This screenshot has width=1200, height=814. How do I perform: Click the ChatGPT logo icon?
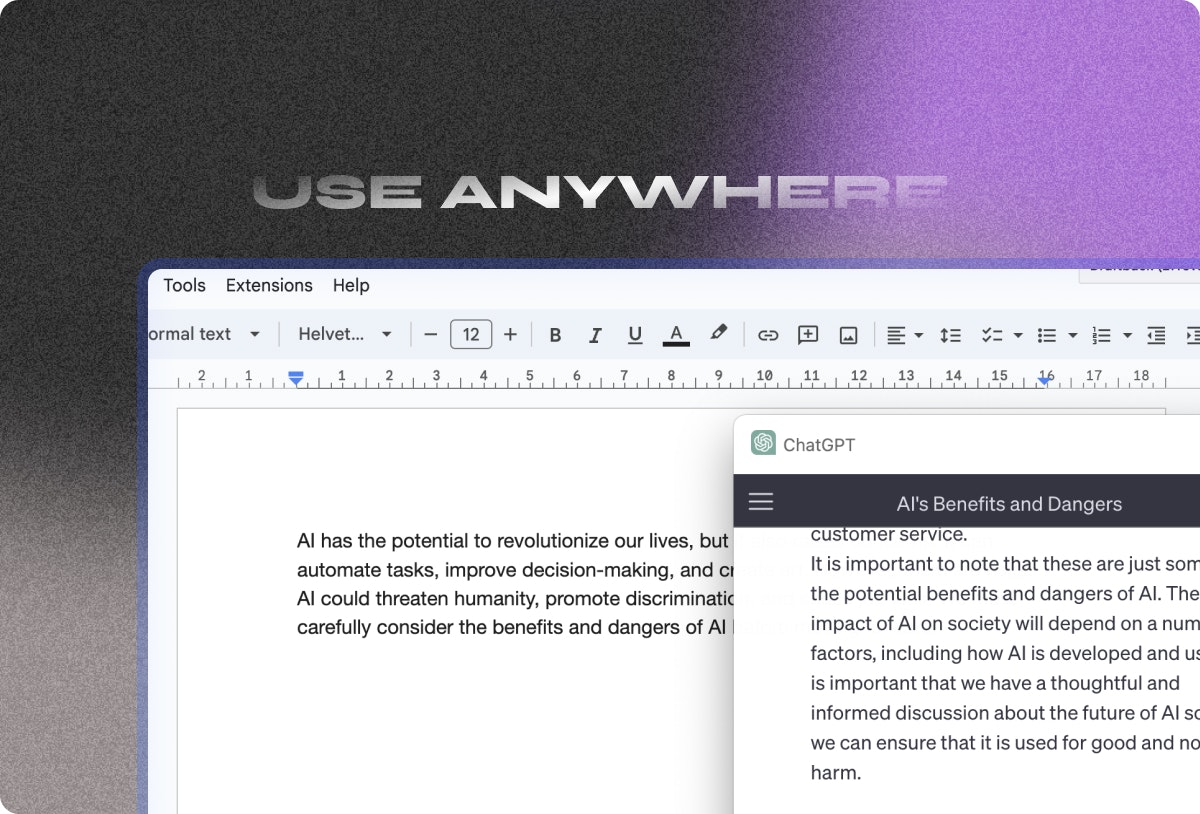click(x=763, y=443)
